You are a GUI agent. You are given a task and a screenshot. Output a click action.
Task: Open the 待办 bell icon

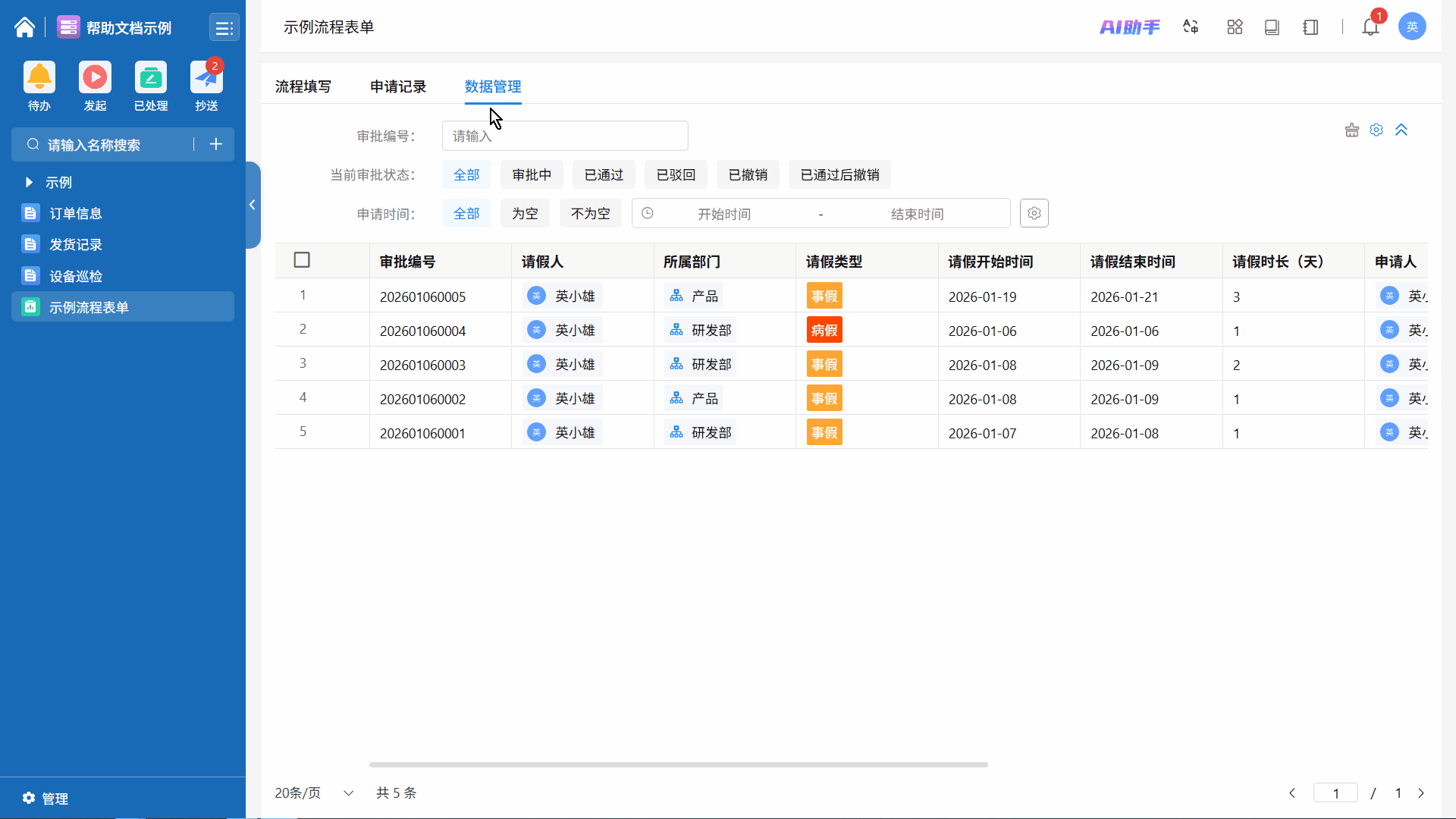39,77
